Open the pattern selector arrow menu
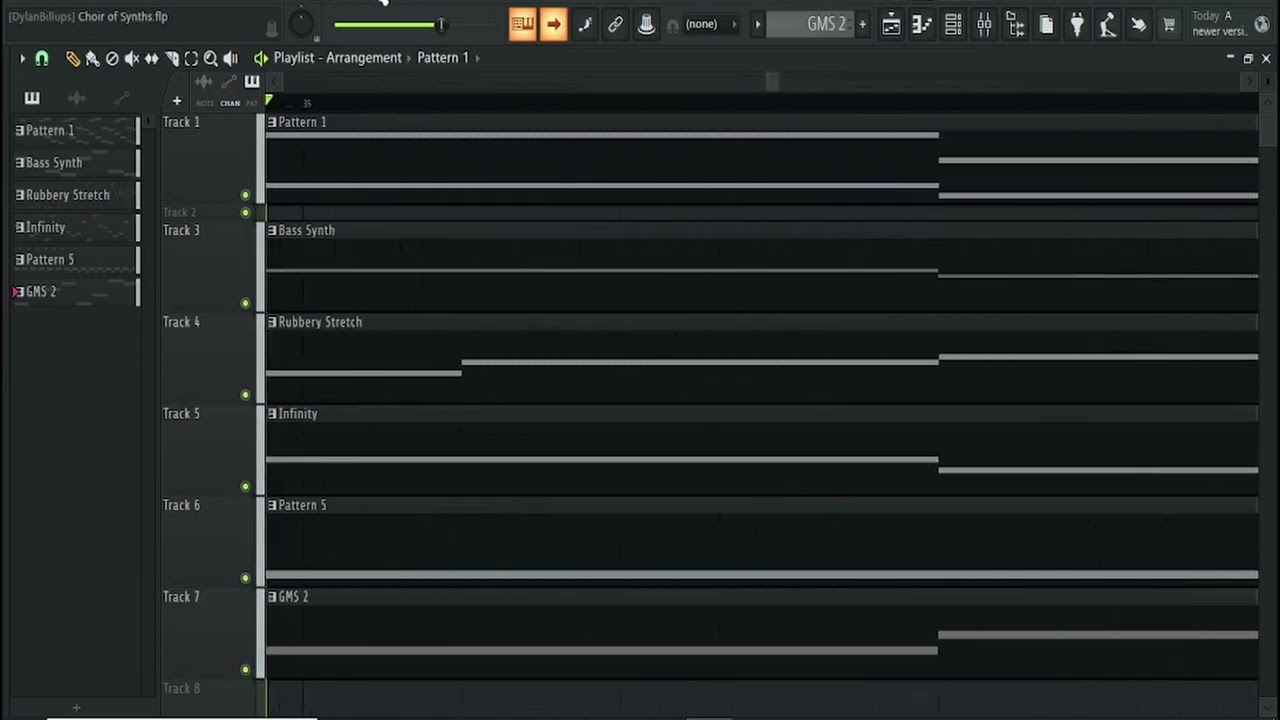Viewport: 1280px width, 720px height. [x=757, y=24]
